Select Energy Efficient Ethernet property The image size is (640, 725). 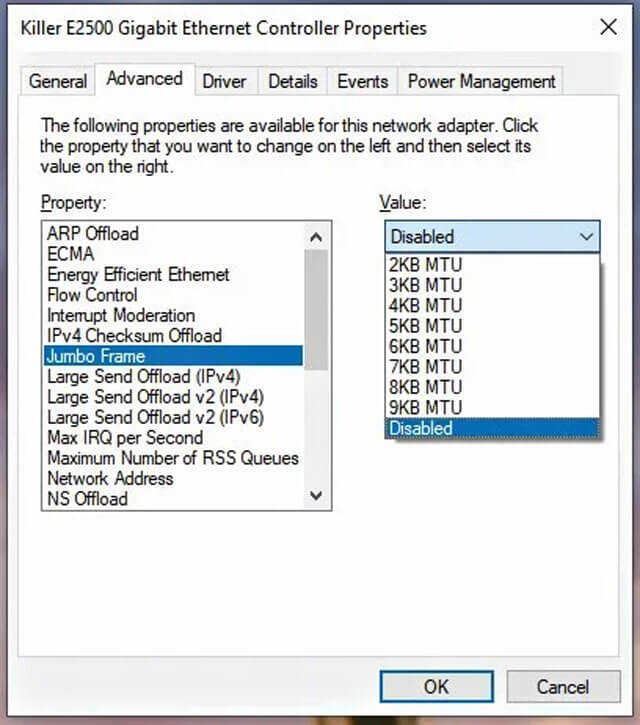[173, 274]
